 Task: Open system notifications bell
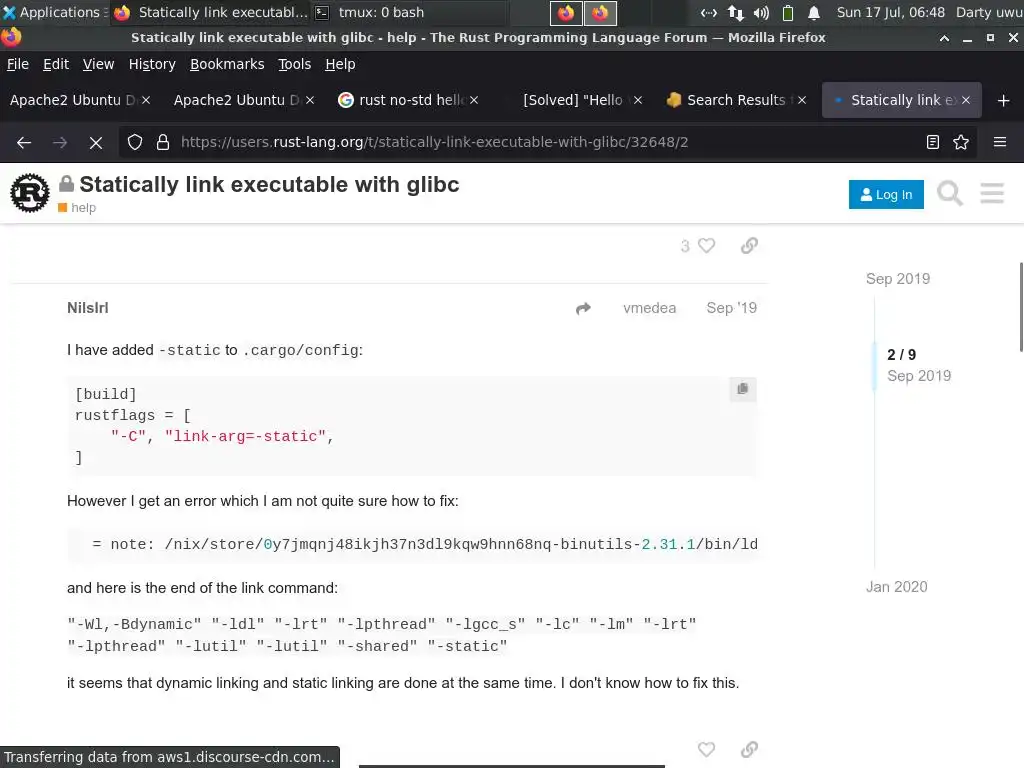(814, 13)
